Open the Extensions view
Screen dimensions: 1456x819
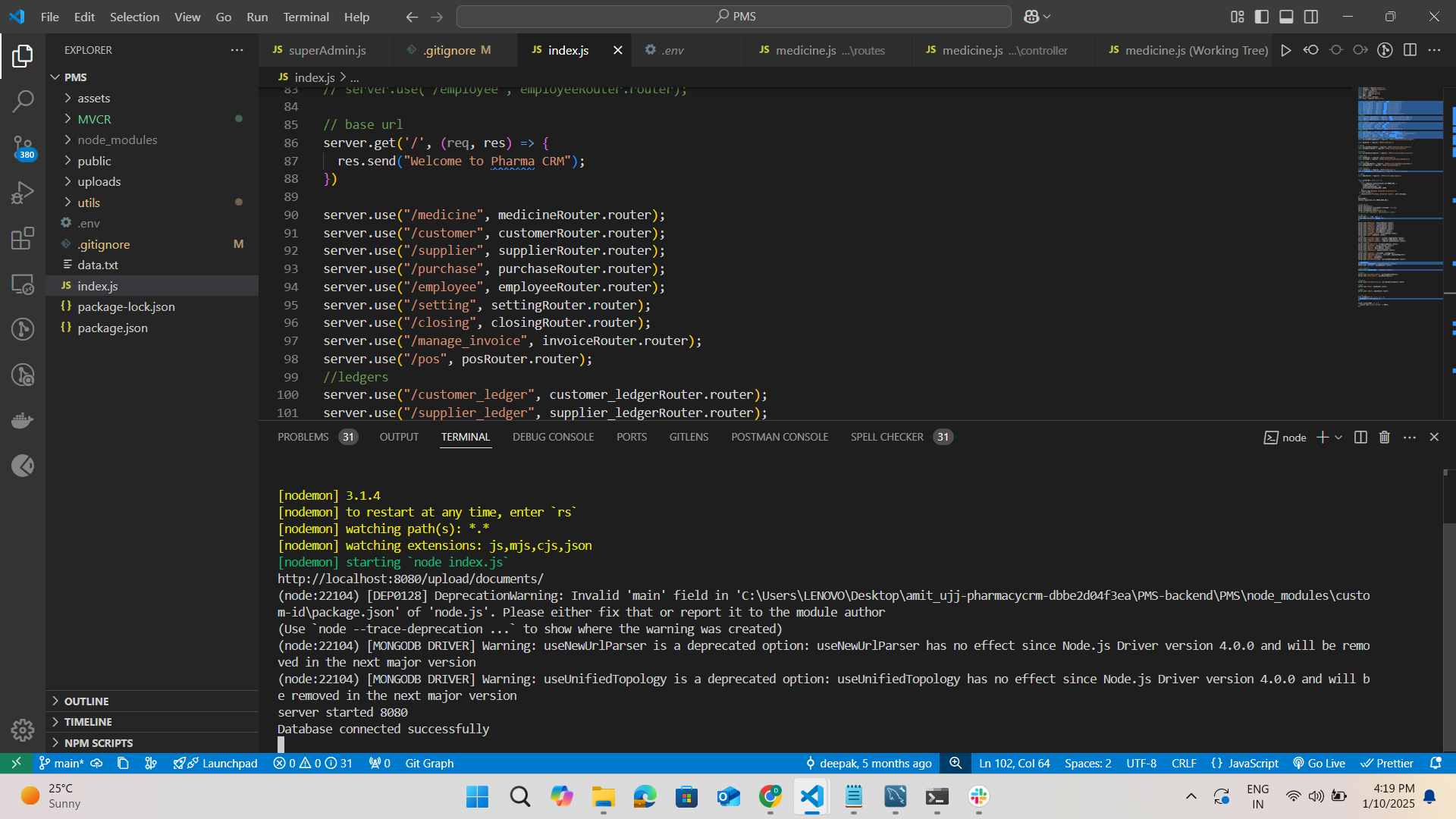[x=23, y=238]
